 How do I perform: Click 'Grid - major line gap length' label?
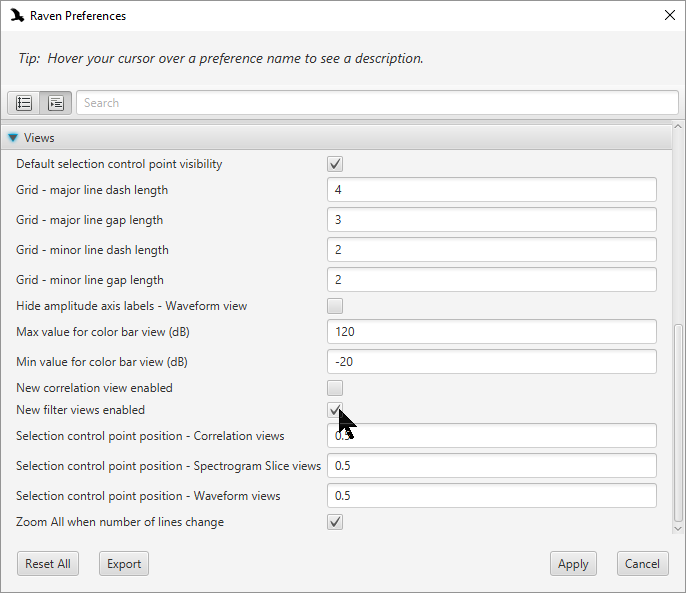point(90,220)
